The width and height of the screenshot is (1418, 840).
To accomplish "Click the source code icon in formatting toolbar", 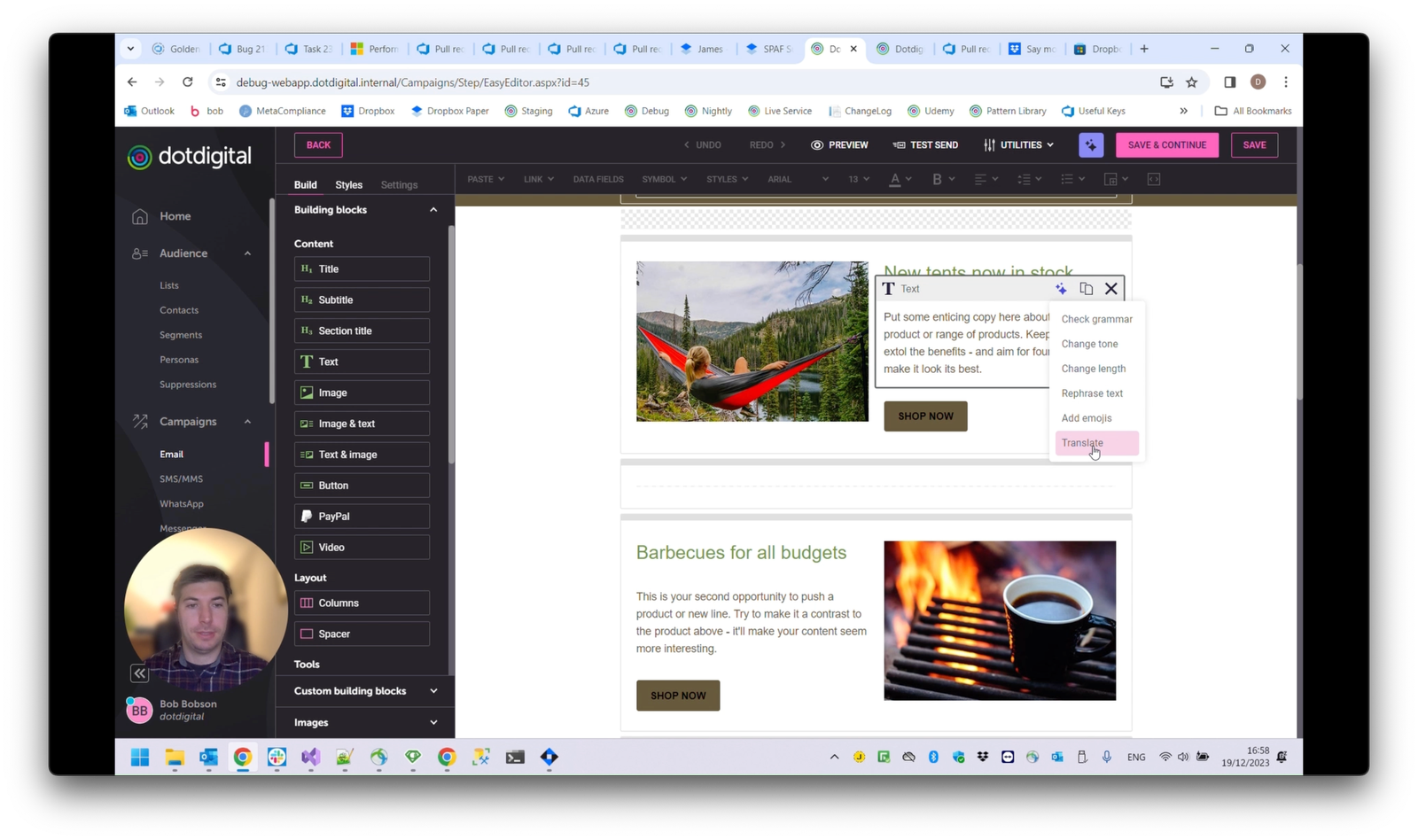I will click(x=1153, y=179).
